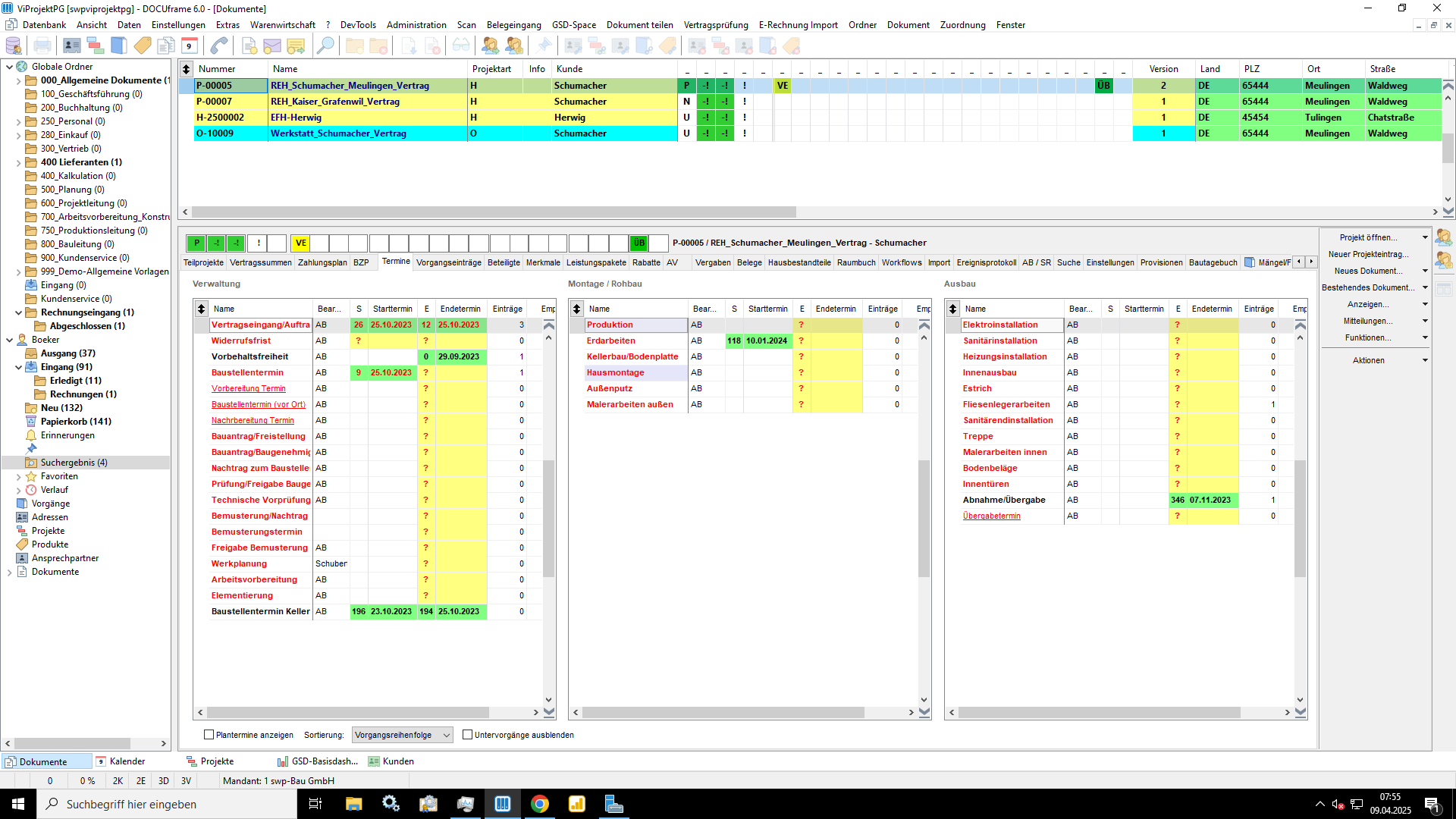Image resolution: width=1456 pixels, height=819 pixels.
Task: Open the Nachbereitung Termin link
Action: tap(253, 420)
